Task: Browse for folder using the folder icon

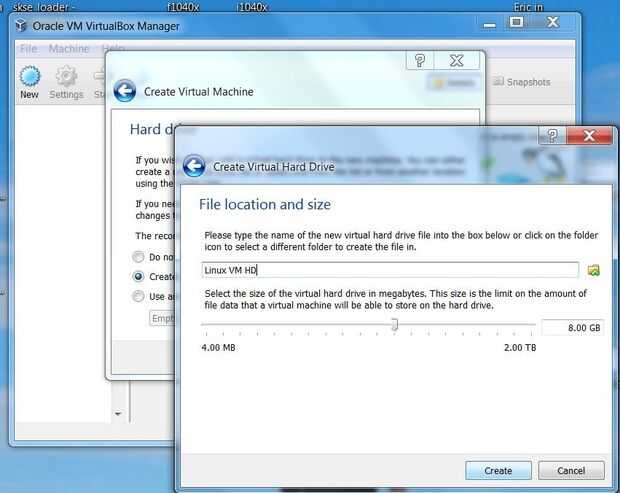Action: click(x=594, y=270)
